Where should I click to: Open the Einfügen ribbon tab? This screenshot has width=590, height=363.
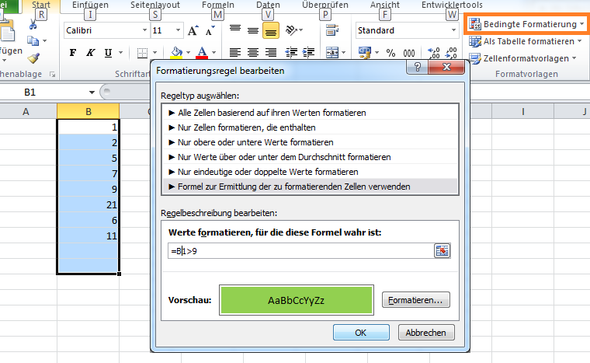90,5
